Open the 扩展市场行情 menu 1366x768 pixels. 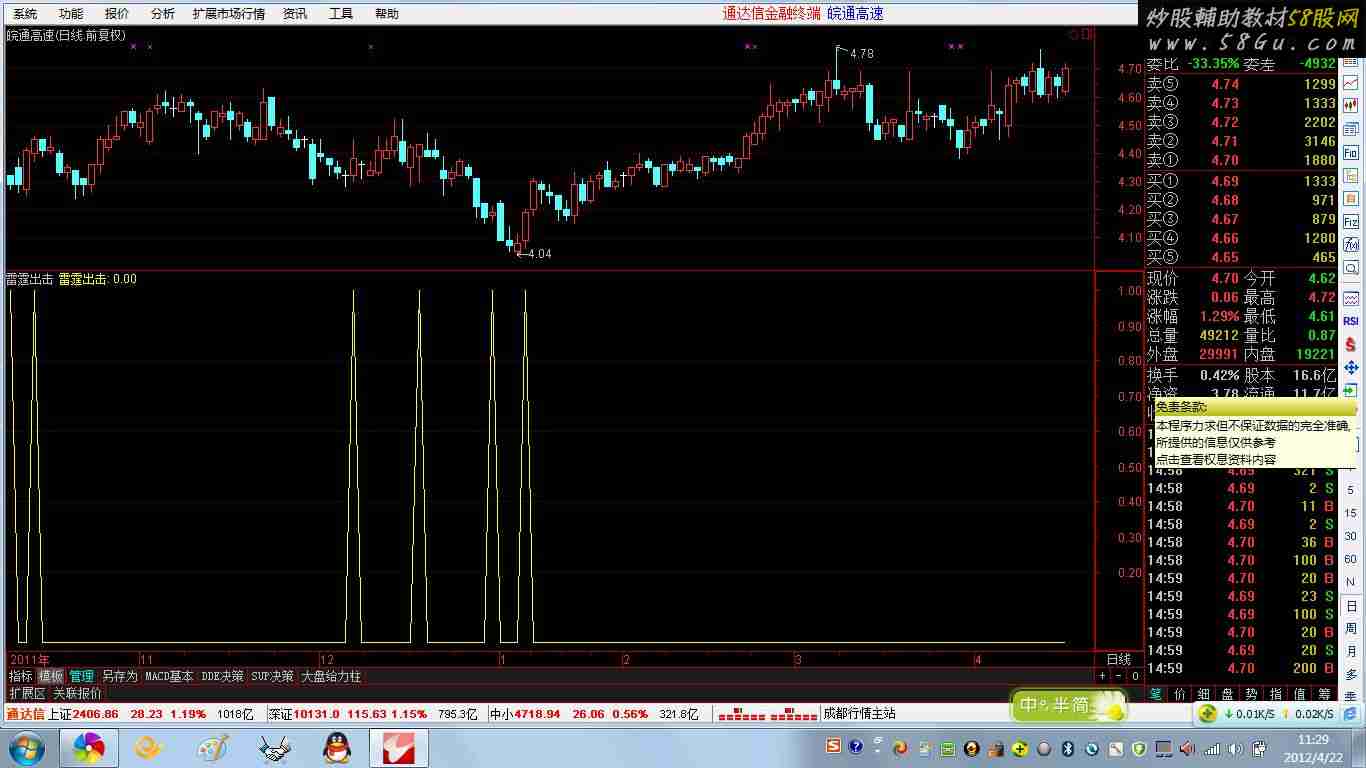coord(229,14)
